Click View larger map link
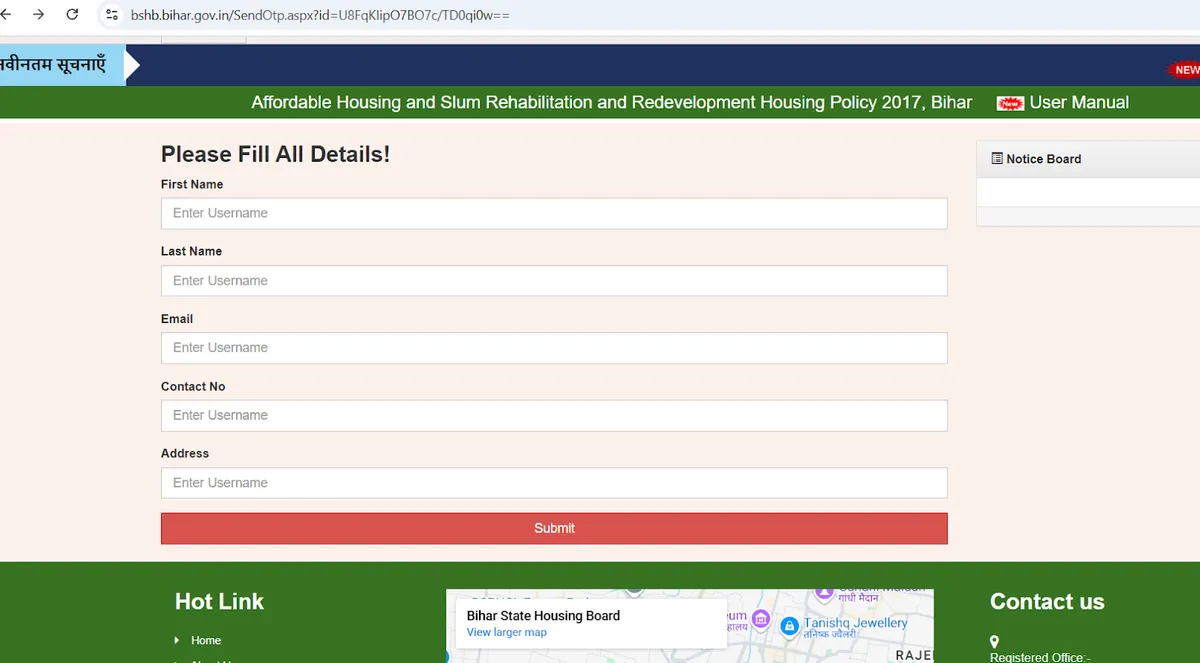 (507, 632)
